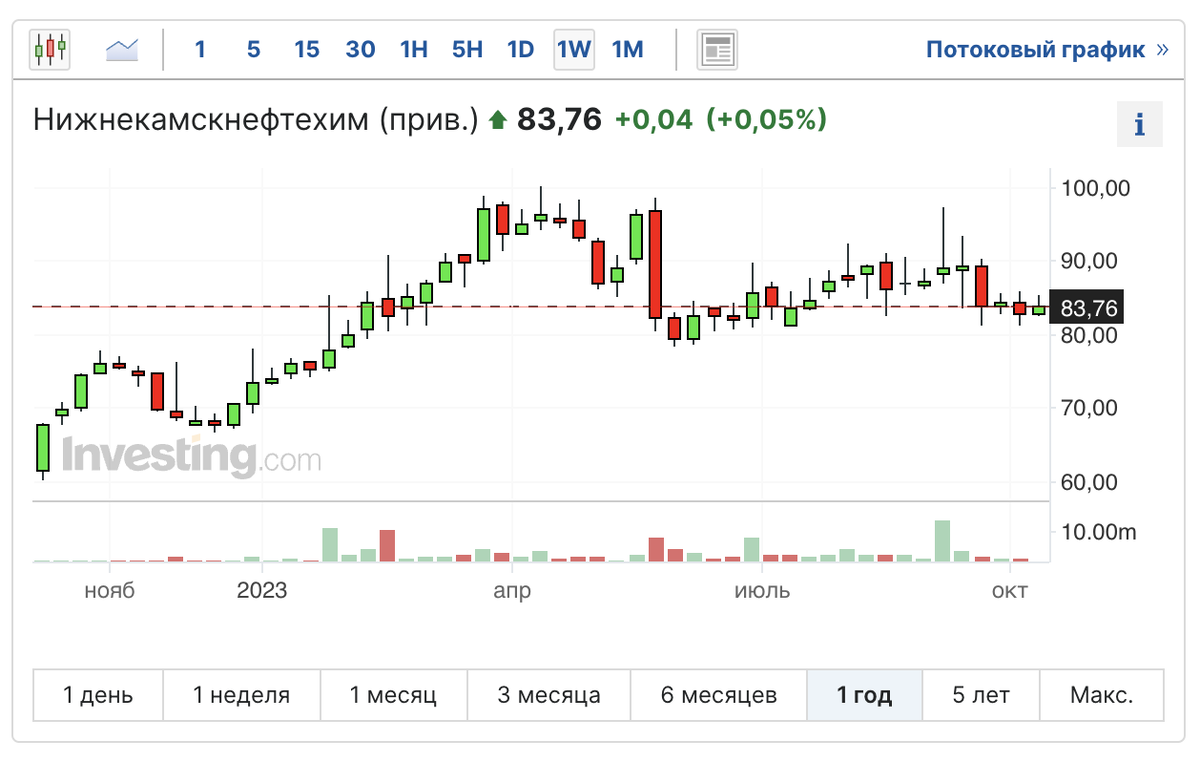Select the '1 месяц' range tab
The width and height of the screenshot is (1200, 762).
[x=393, y=695]
